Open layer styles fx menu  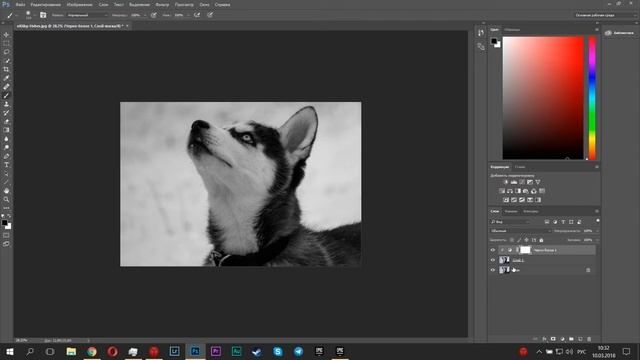click(x=544, y=339)
